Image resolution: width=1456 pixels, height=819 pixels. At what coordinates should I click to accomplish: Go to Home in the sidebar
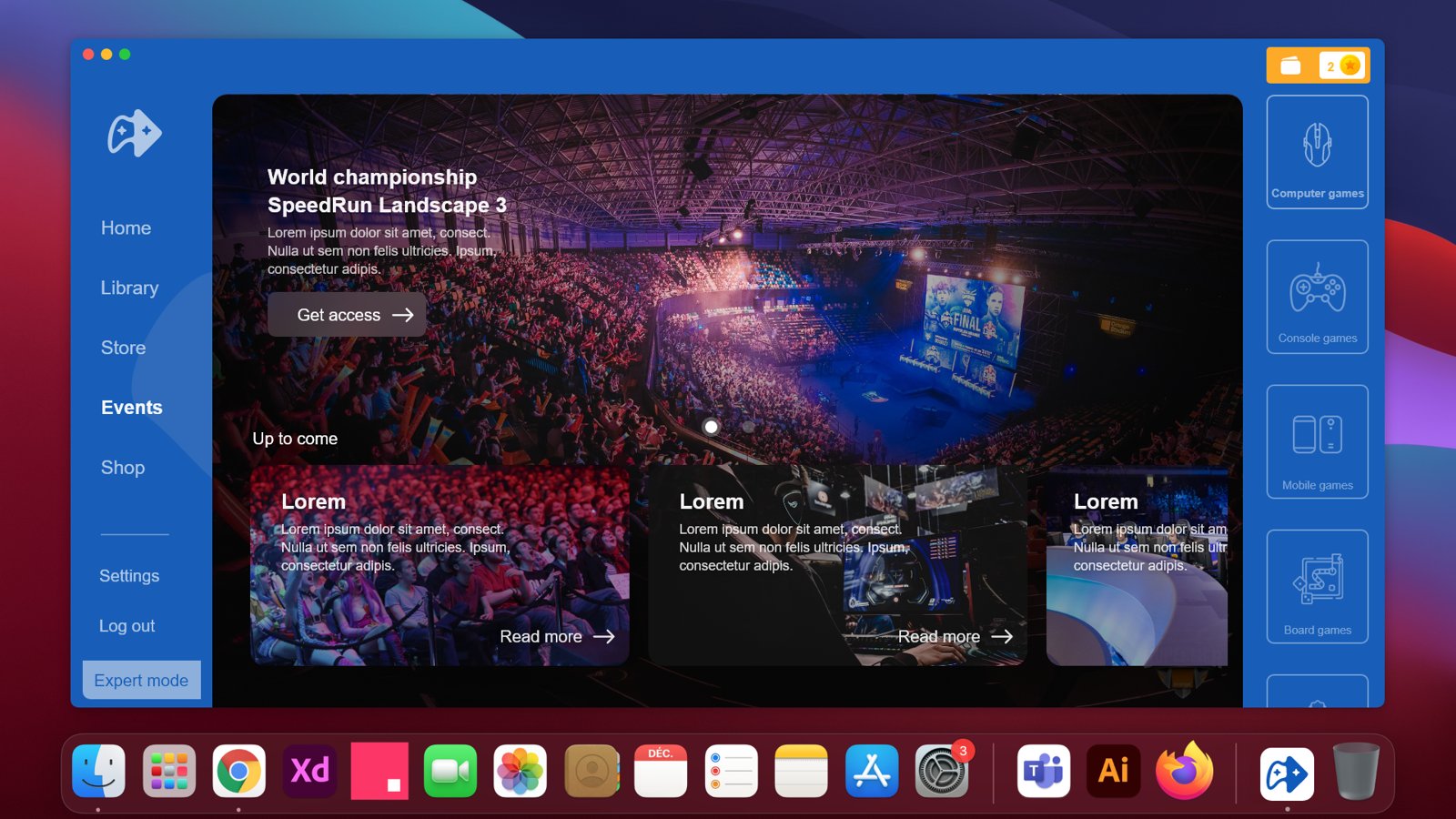[x=126, y=228]
